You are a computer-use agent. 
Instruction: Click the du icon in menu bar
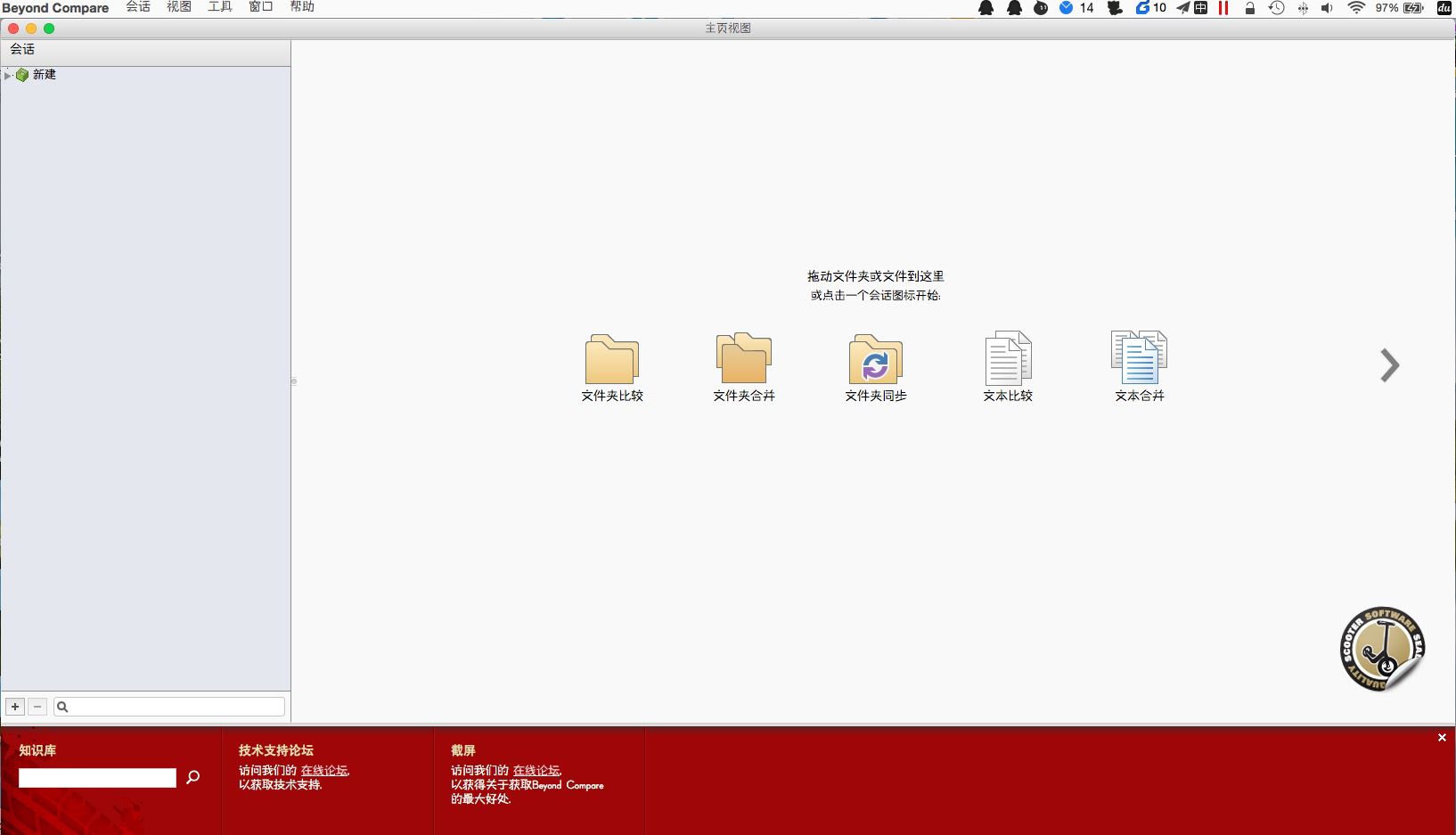click(1444, 8)
